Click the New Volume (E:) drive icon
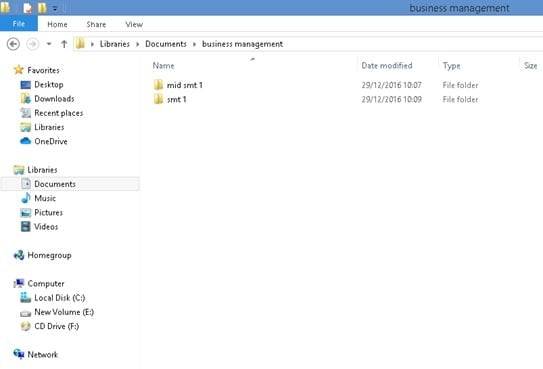Screen dimensions: 543x369 (x=26, y=313)
